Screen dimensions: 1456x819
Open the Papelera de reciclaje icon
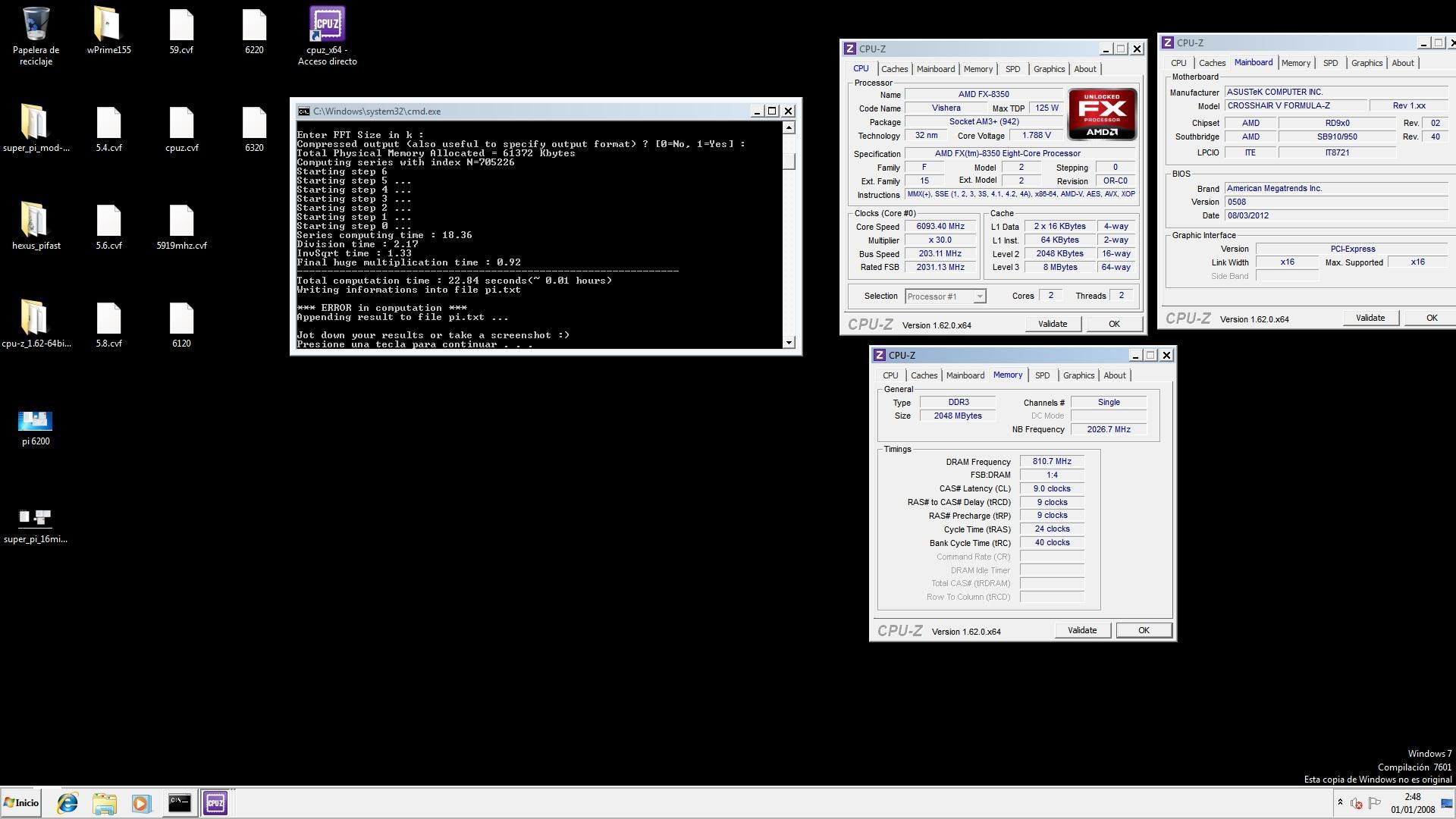[x=36, y=35]
